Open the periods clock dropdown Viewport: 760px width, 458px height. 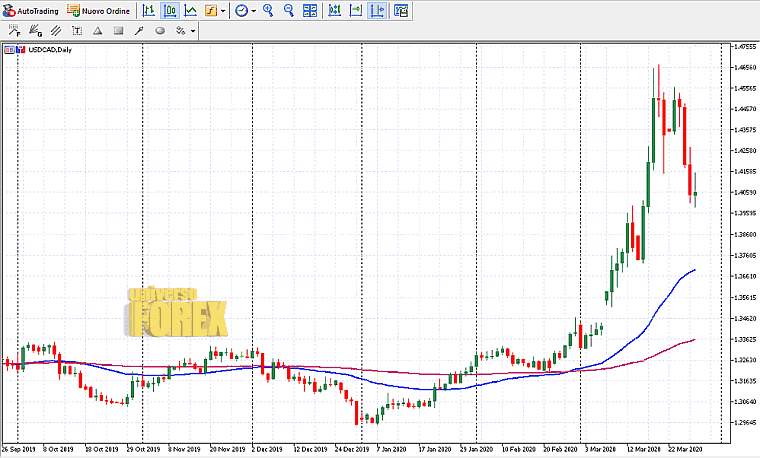tap(245, 11)
